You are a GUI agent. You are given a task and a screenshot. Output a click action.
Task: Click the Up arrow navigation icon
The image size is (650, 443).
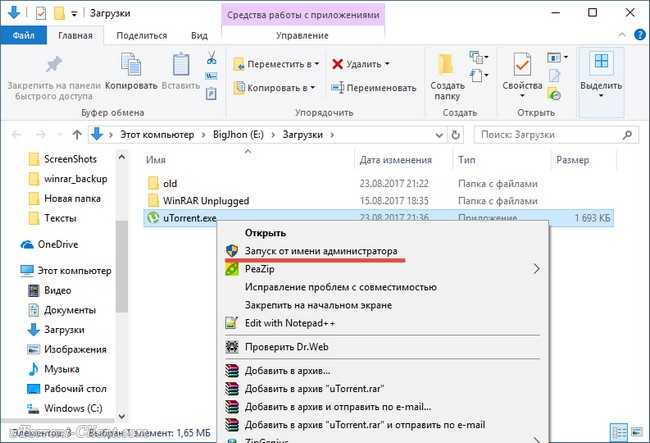coord(77,134)
